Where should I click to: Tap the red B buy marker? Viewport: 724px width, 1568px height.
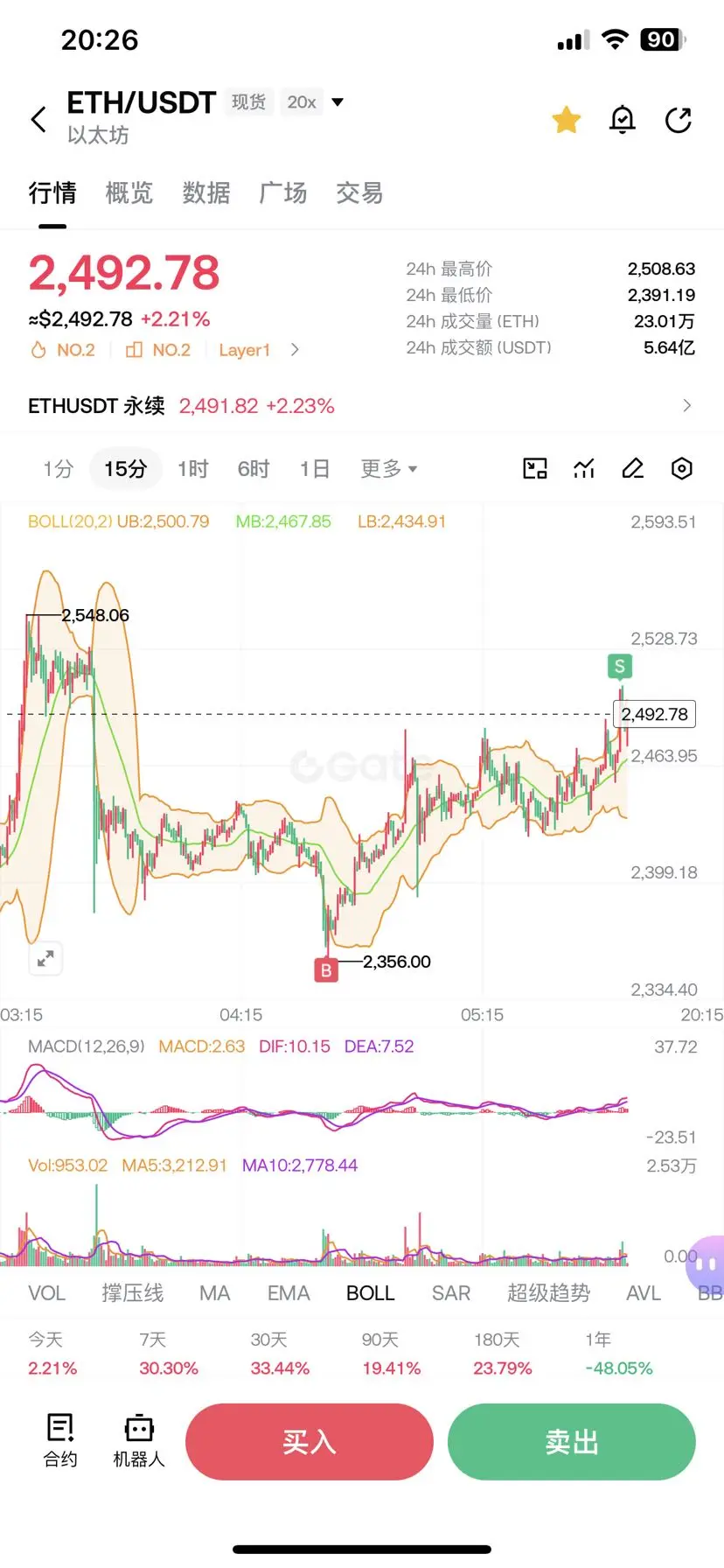point(326,969)
